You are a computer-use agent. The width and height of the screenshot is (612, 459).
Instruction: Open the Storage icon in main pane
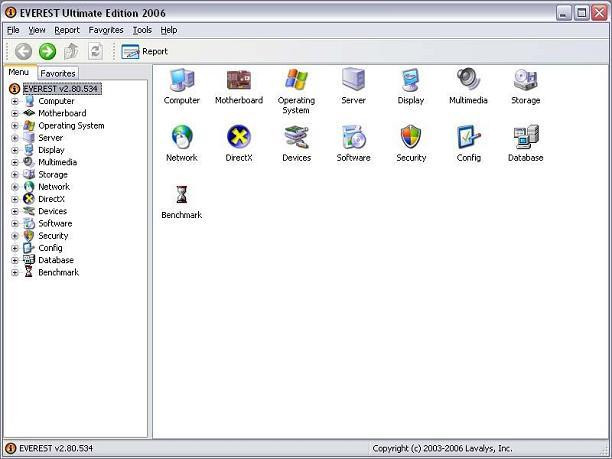click(525, 80)
